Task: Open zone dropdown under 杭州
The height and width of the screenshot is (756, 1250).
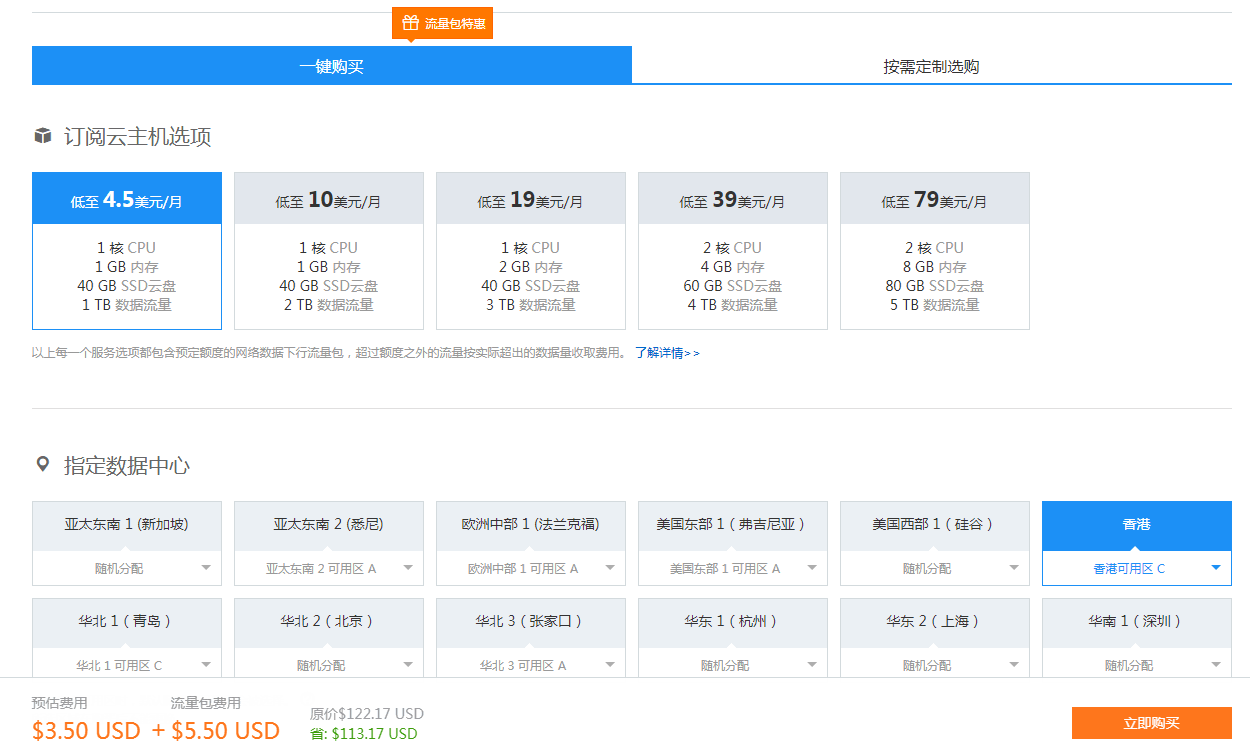Action: click(x=733, y=664)
